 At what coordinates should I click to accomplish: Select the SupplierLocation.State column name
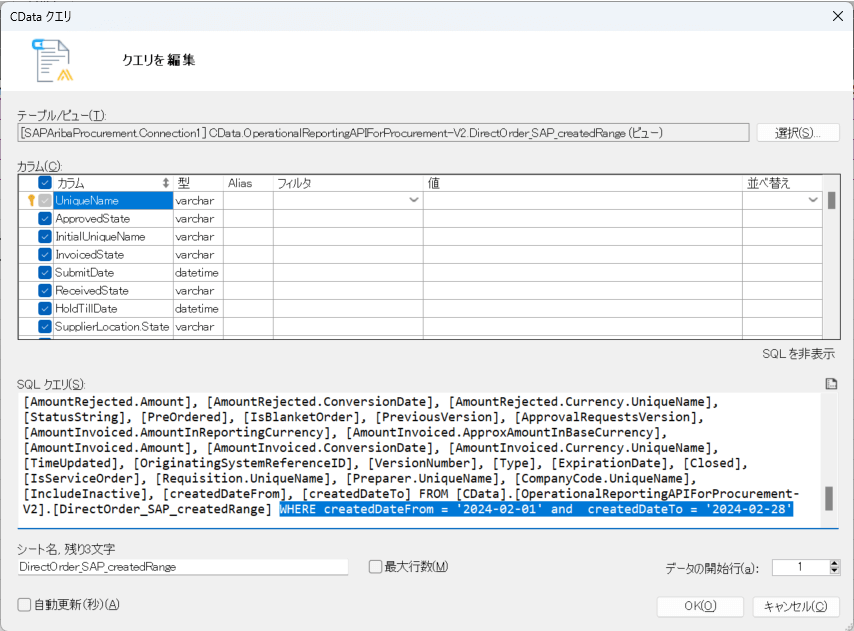112,326
